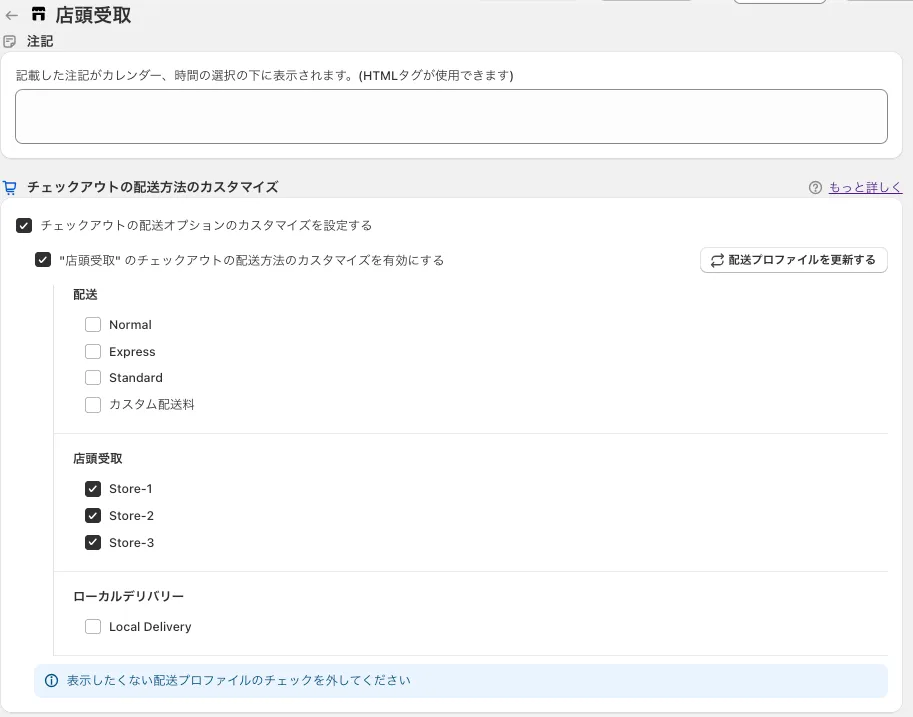Disable the "店頭受取" カスタマイズを有効にする checkbox

[43, 260]
